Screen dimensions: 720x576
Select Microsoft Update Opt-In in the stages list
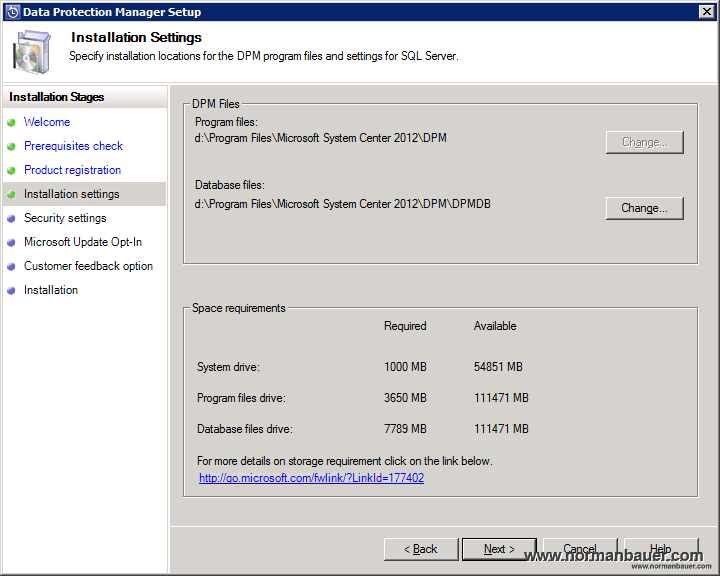pos(83,242)
